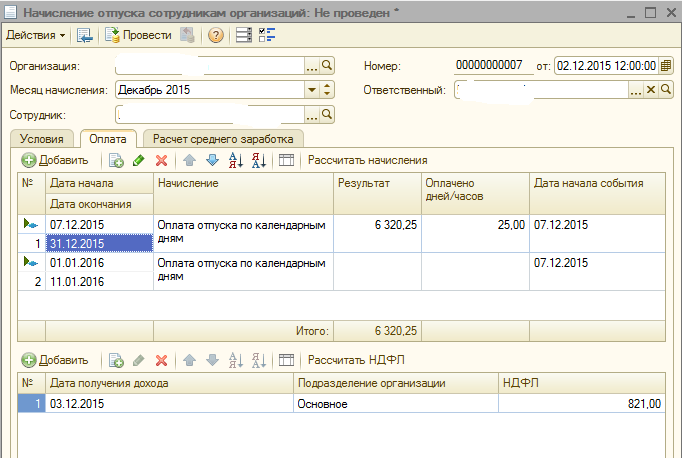The image size is (682, 458).
Task: Move accrual row up with arrow icon
Action: (189, 160)
